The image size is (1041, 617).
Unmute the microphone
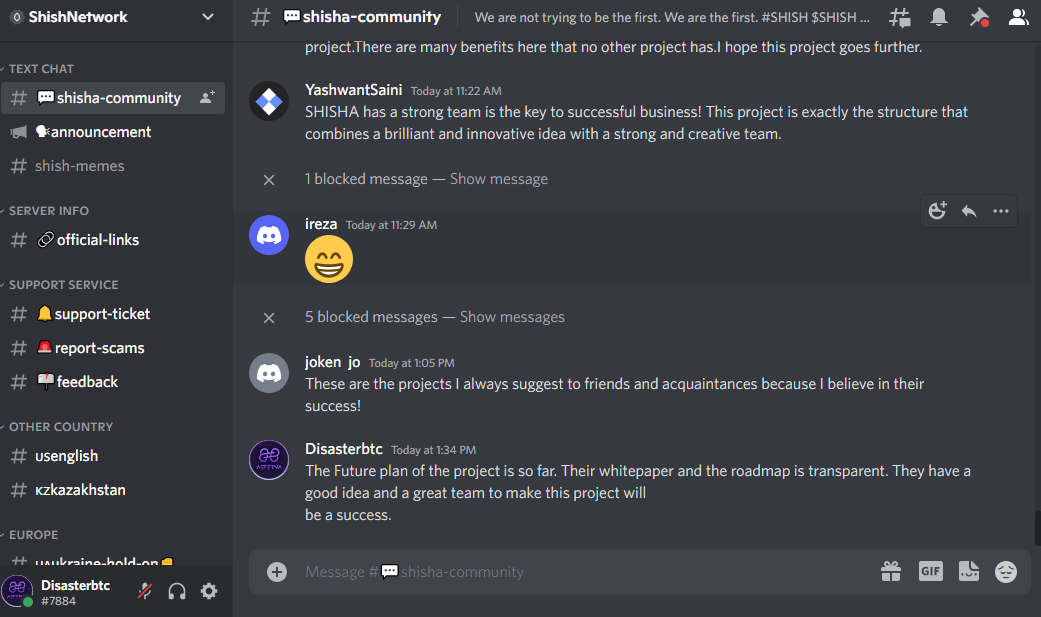tap(146, 590)
